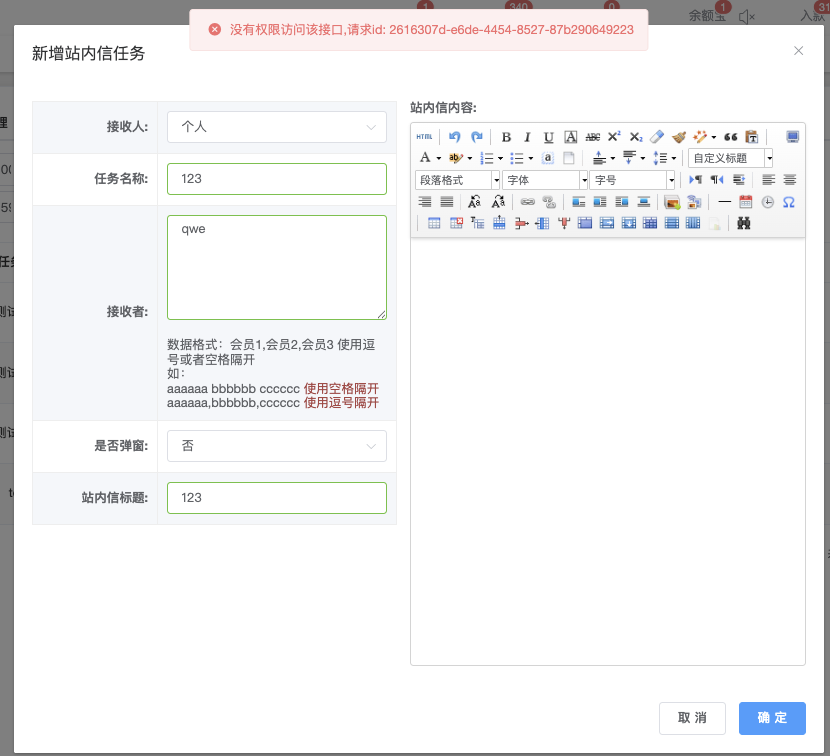Insert a hyperlink with the link icon
Image resolution: width=830 pixels, height=756 pixels.
527,202
